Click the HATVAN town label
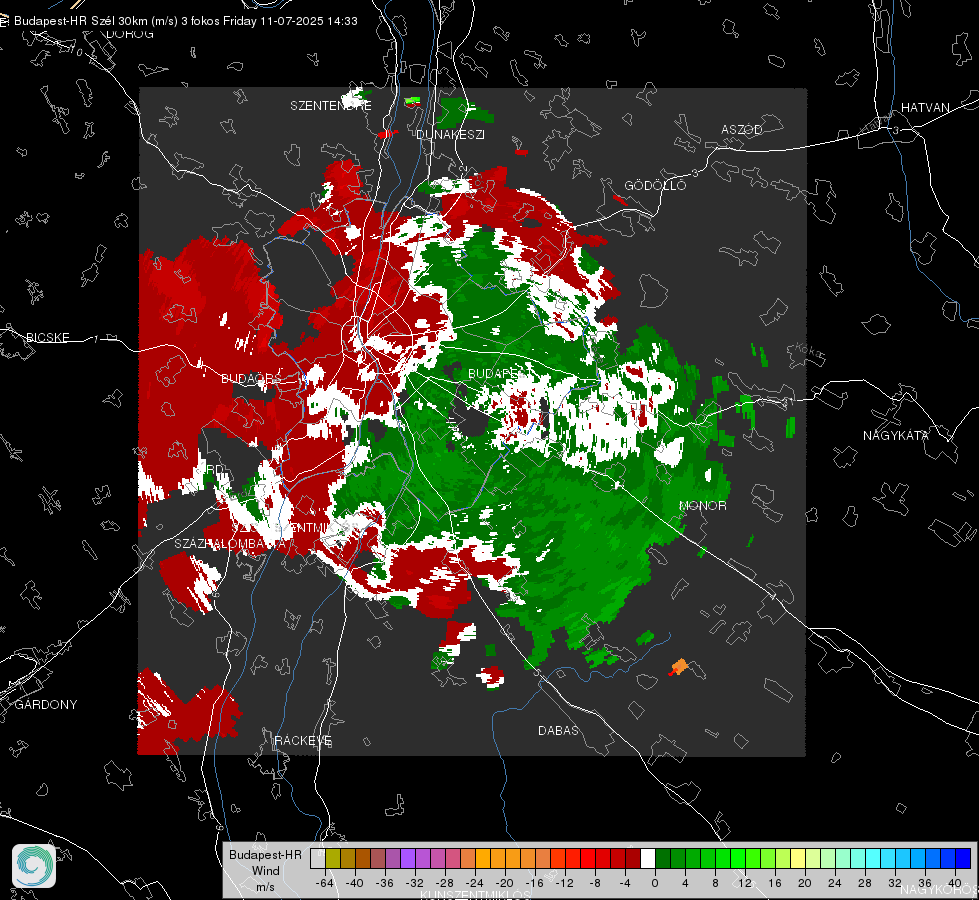Image resolution: width=979 pixels, height=900 pixels. (x=925, y=108)
